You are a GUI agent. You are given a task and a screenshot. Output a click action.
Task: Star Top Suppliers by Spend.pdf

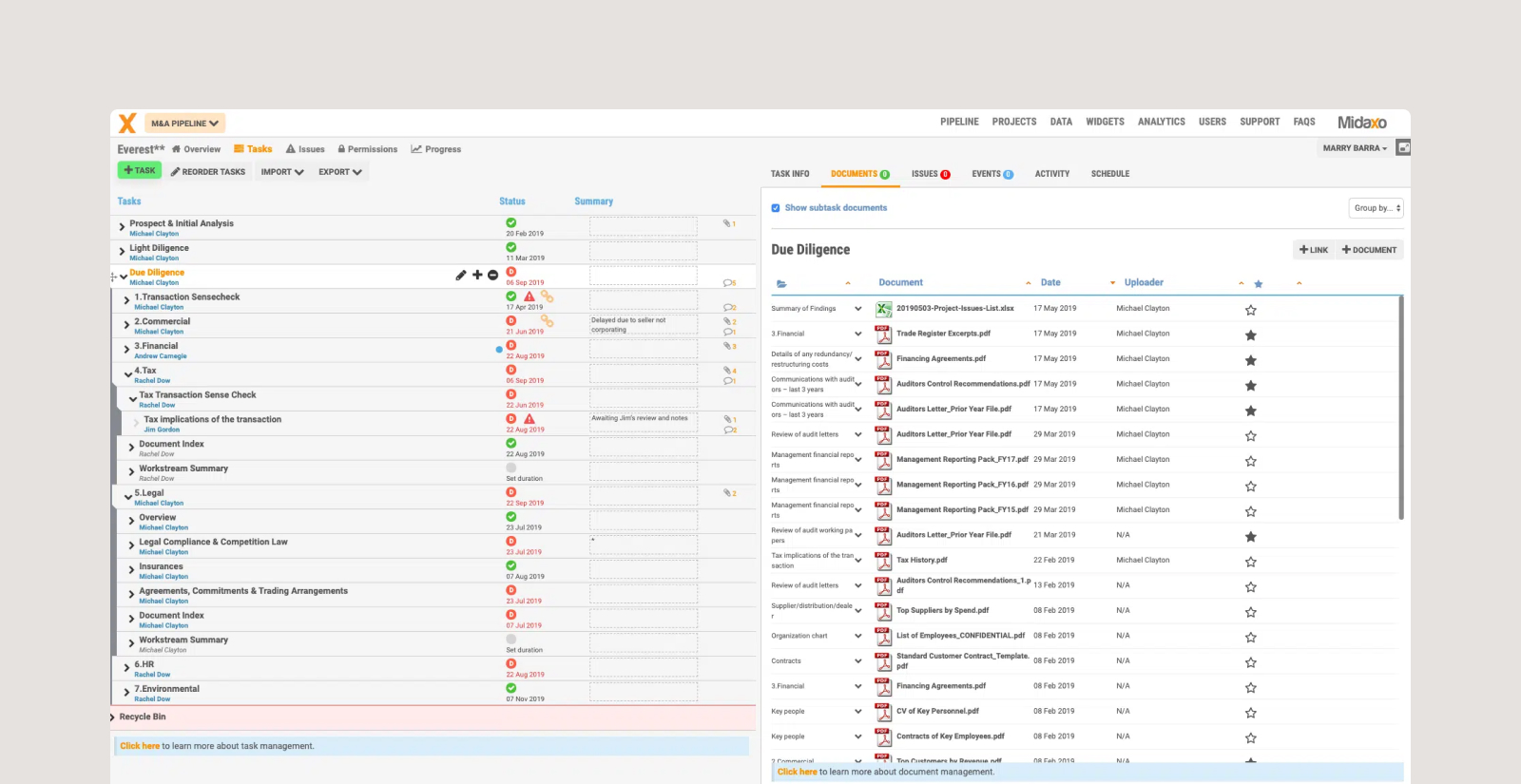[x=1251, y=612]
